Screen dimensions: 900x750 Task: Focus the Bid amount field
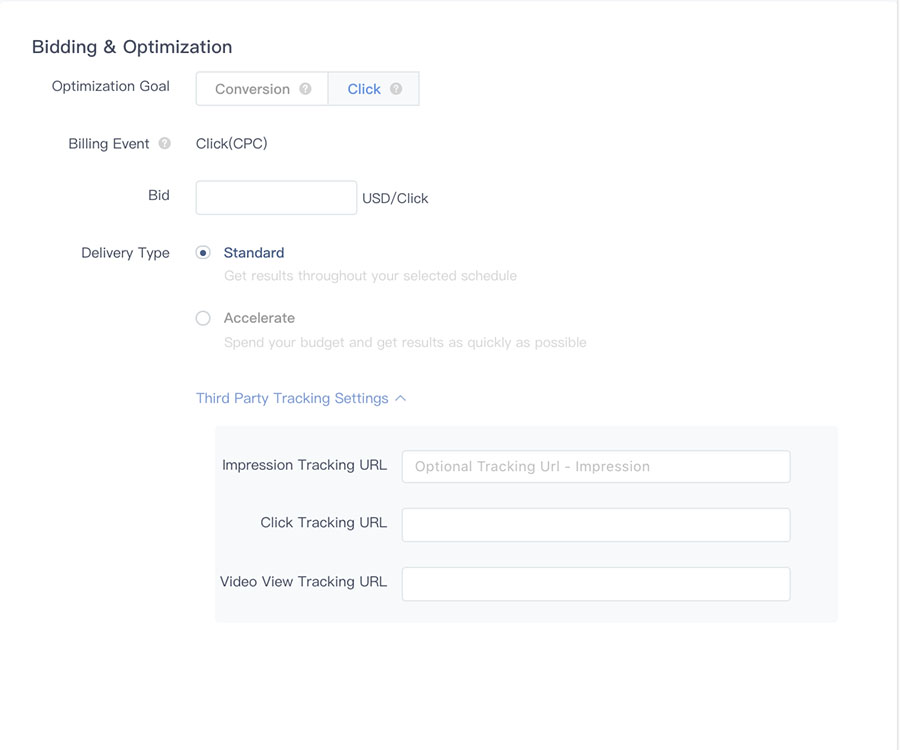pos(275,197)
